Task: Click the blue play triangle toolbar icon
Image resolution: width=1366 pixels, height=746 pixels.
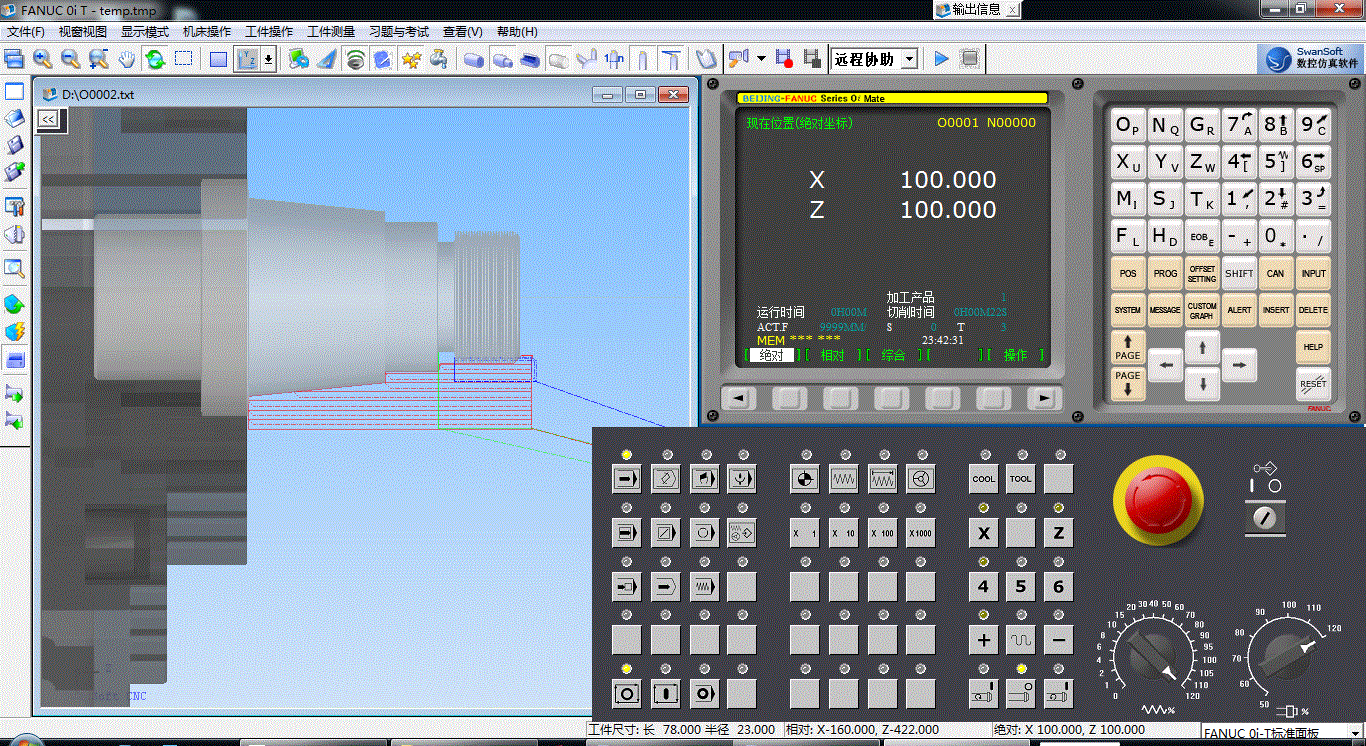Action: pyautogui.click(x=941, y=59)
